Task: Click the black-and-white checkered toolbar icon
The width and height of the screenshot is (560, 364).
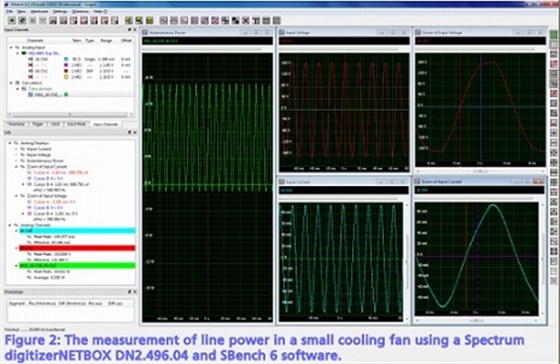Action: tap(235, 21)
